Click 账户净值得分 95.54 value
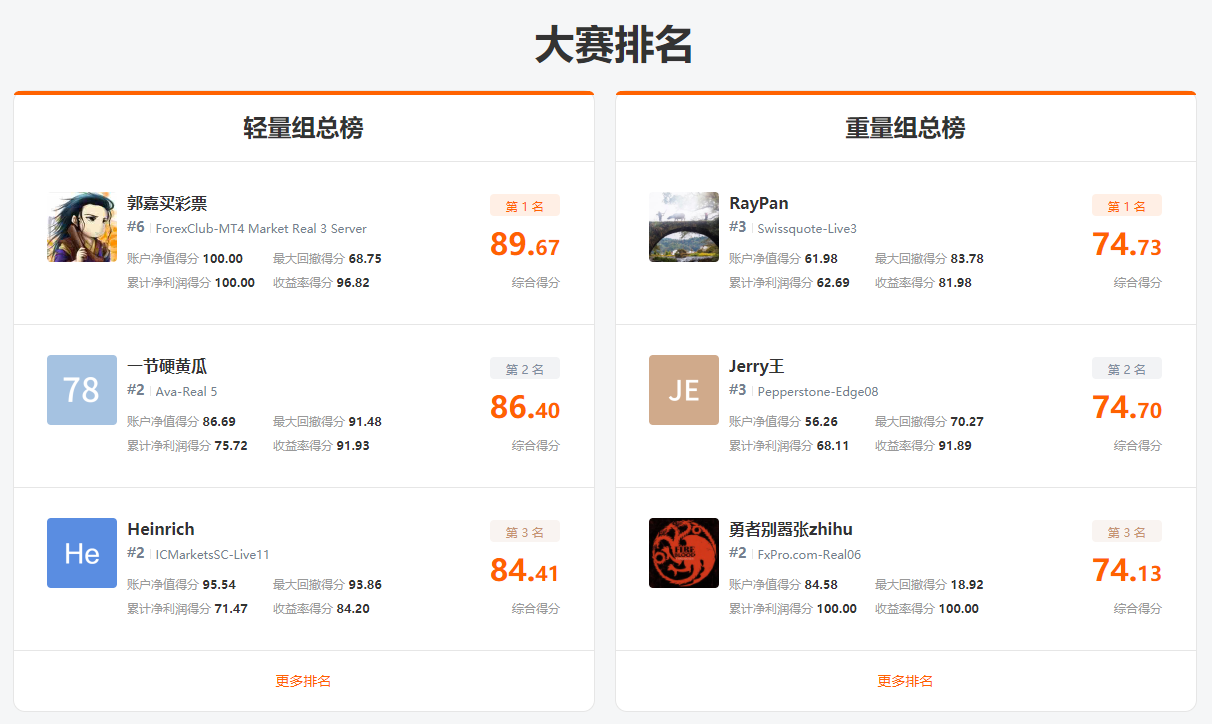 click(x=219, y=584)
